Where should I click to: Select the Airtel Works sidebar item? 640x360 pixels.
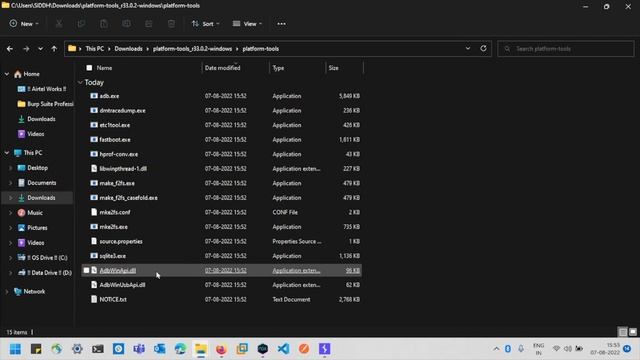pos(42,89)
